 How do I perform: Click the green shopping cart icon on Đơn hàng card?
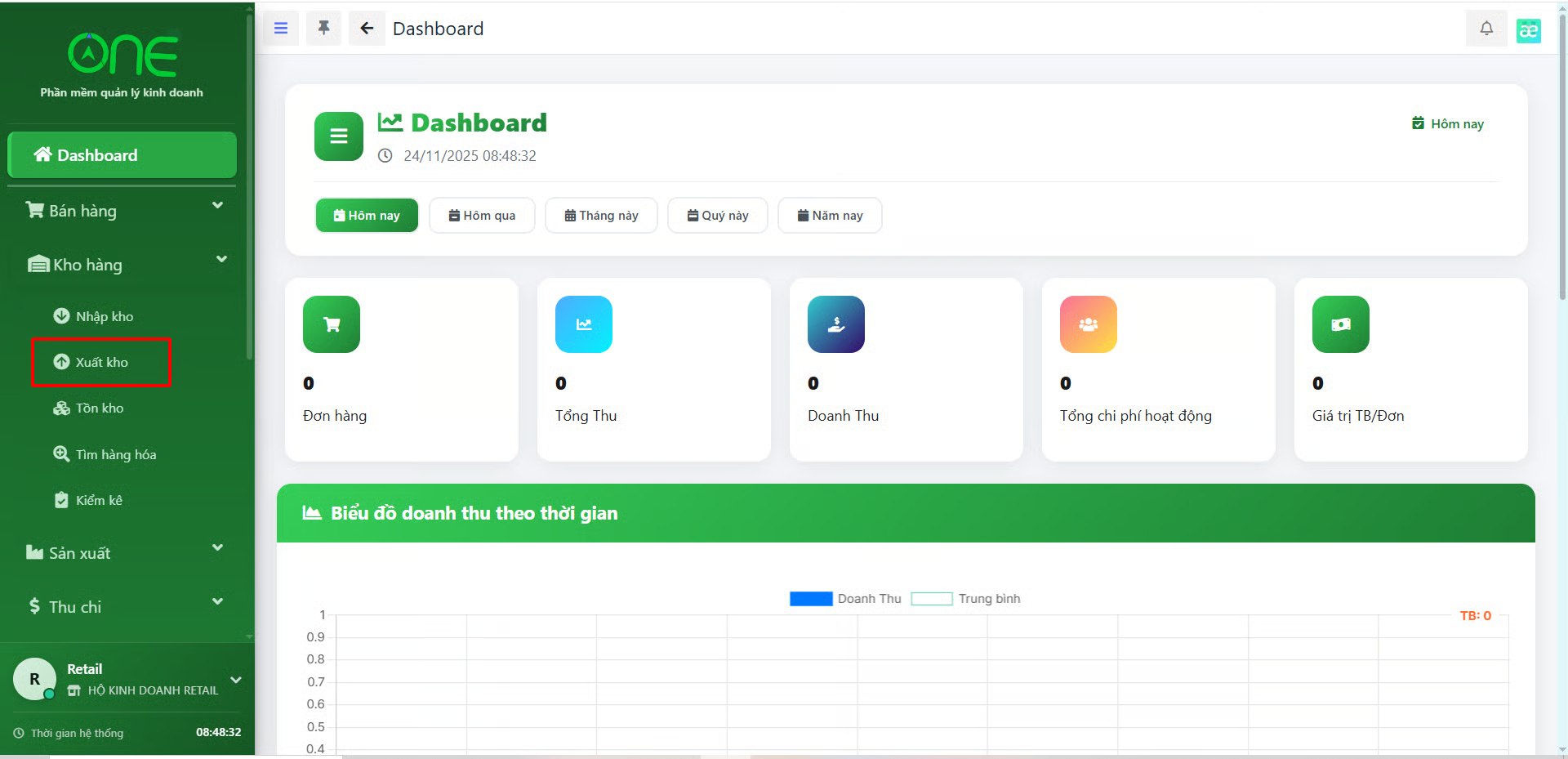click(x=332, y=324)
